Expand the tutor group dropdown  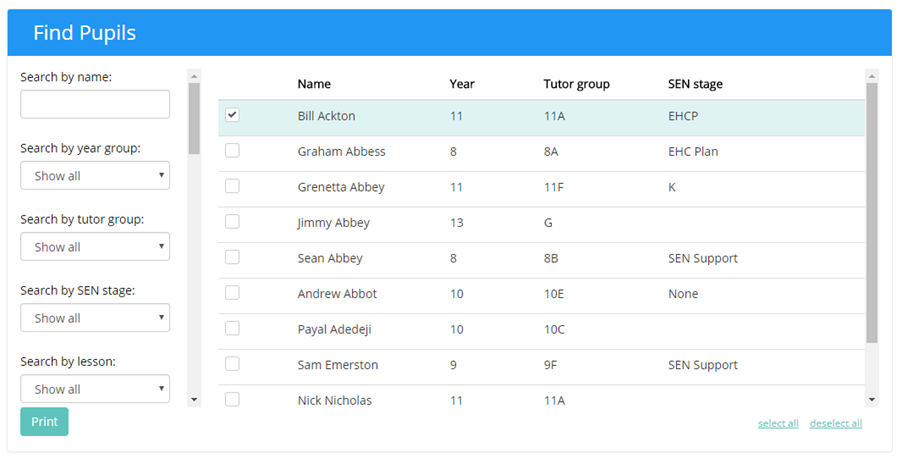tap(95, 247)
